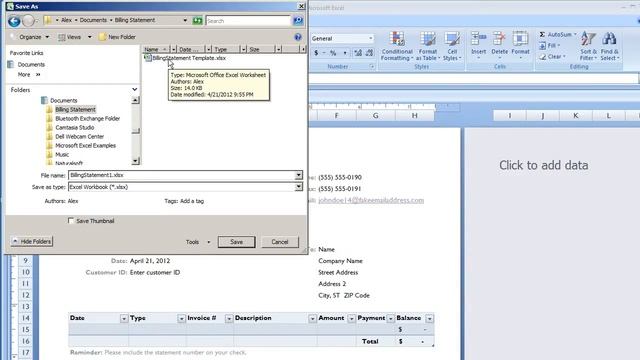Open the Tools dropdown
The height and width of the screenshot is (360, 640).
(198, 242)
